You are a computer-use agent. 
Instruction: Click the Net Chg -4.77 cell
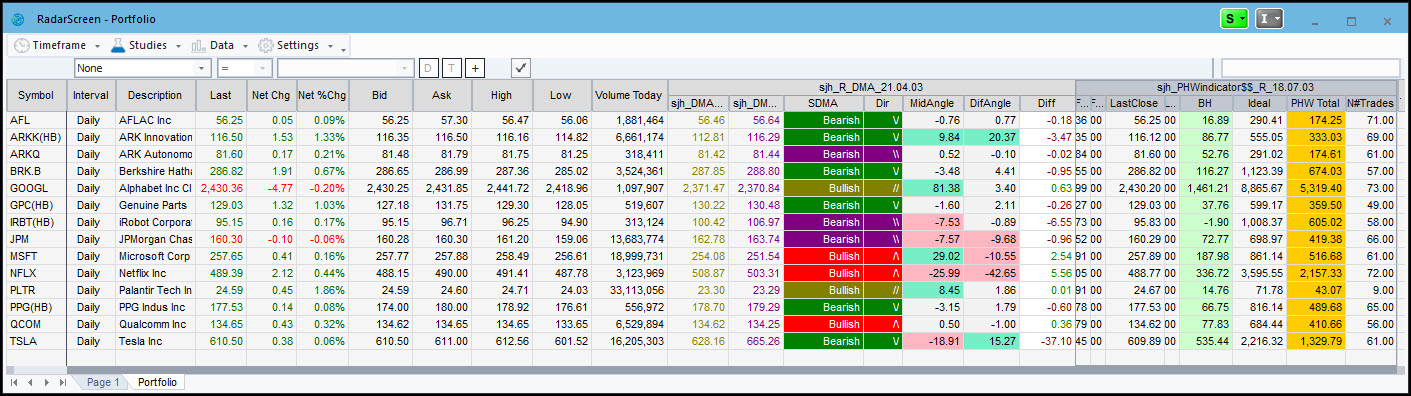(x=271, y=188)
